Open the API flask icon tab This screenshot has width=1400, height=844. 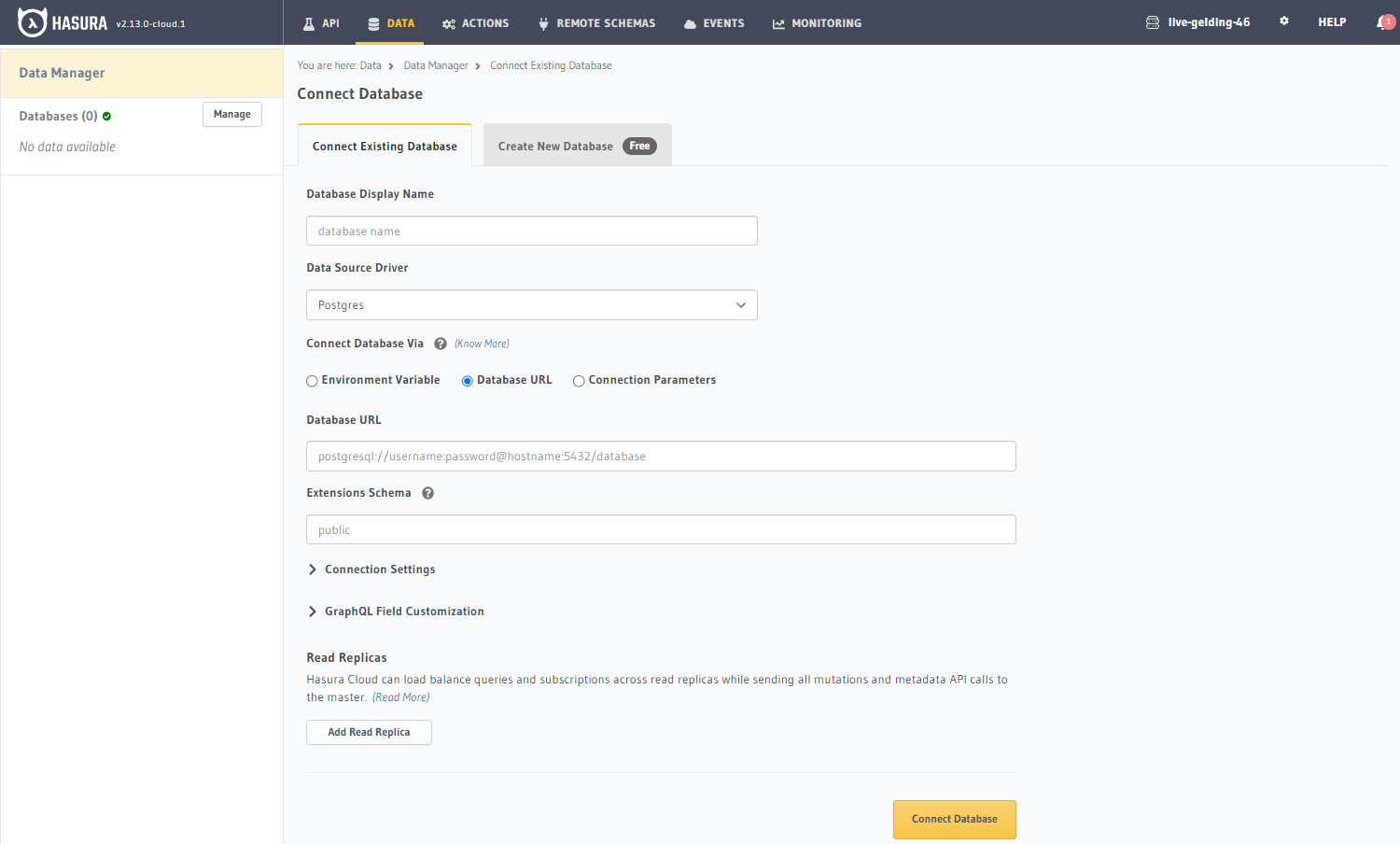click(x=321, y=23)
